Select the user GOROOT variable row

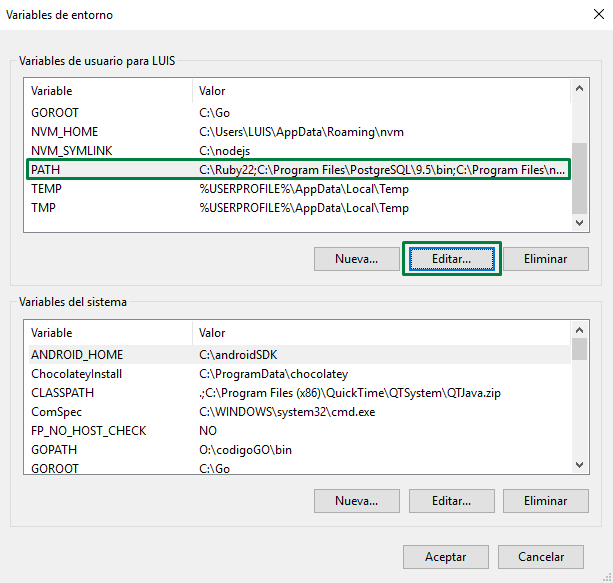(299, 113)
